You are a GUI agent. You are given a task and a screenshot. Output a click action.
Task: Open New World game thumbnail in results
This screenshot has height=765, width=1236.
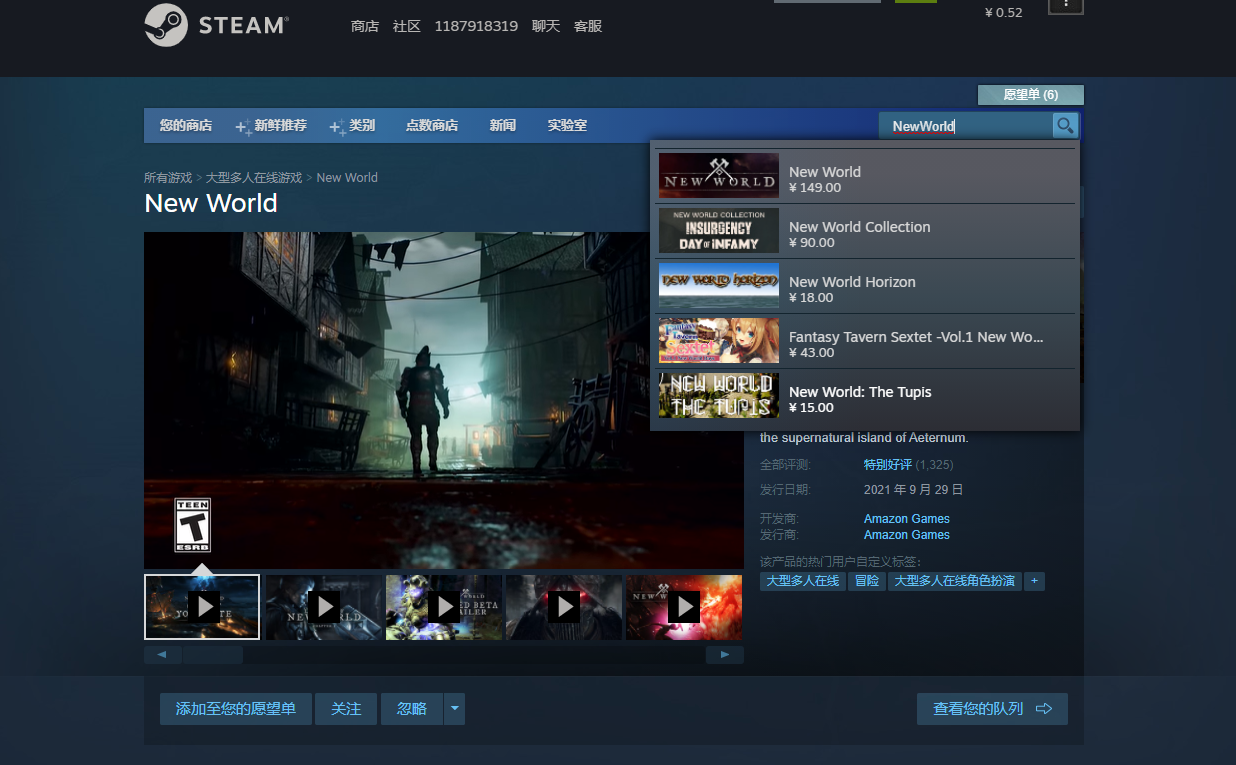pyautogui.click(x=719, y=176)
